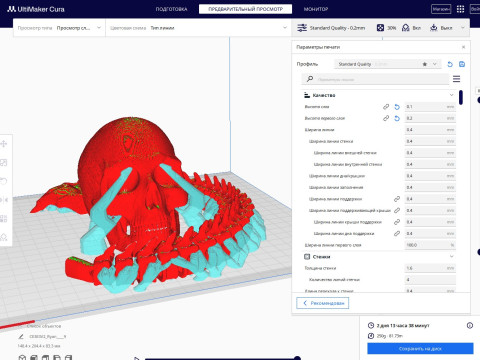
Task: Click the print settings sliders icon
Action: pyautogui.click(x=302, y=28)
